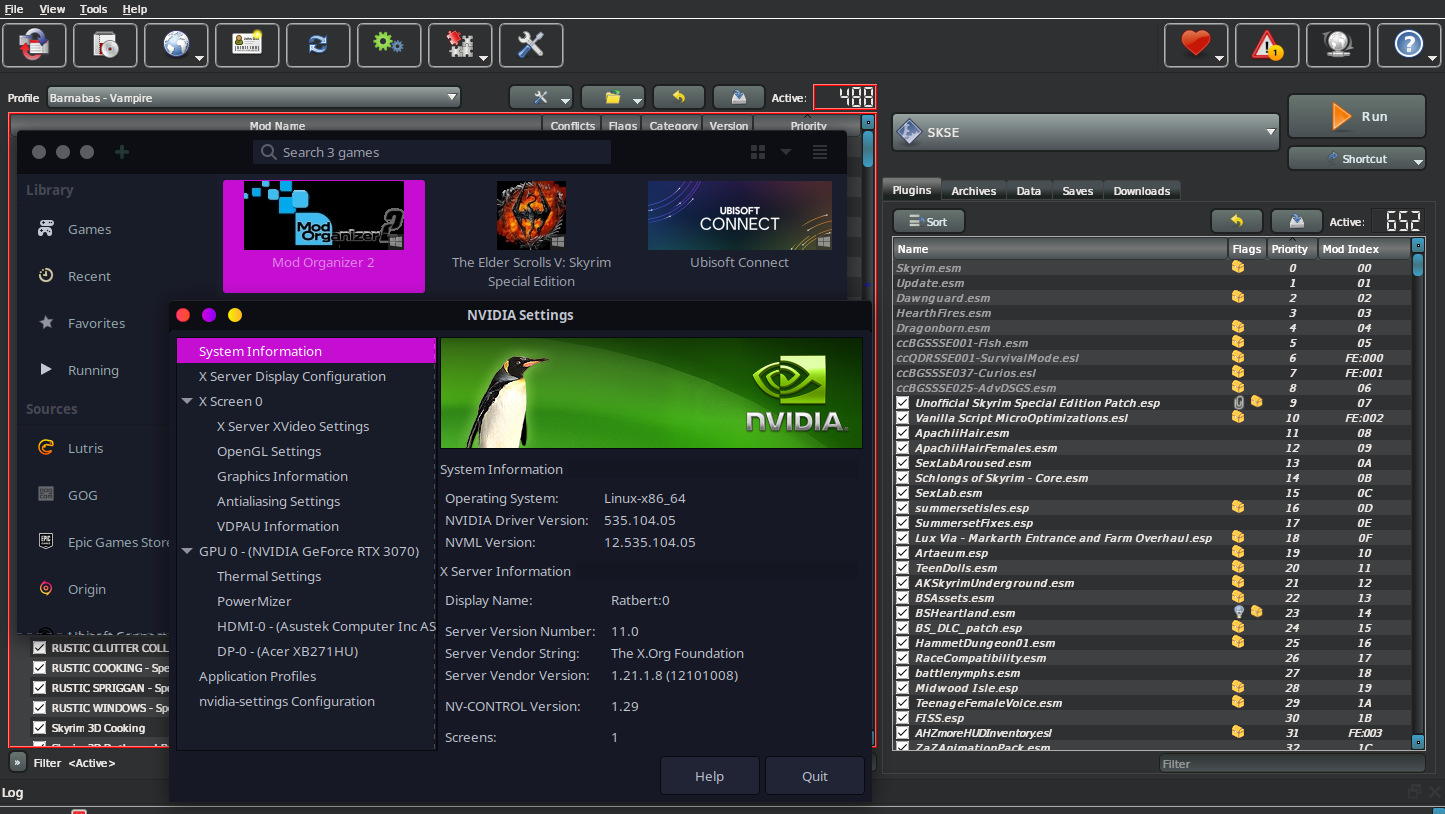Image resolution: width=1445 pixels, height=814 pixels.
Task: Click the install mod from archive icon
Action: point(106,45)
